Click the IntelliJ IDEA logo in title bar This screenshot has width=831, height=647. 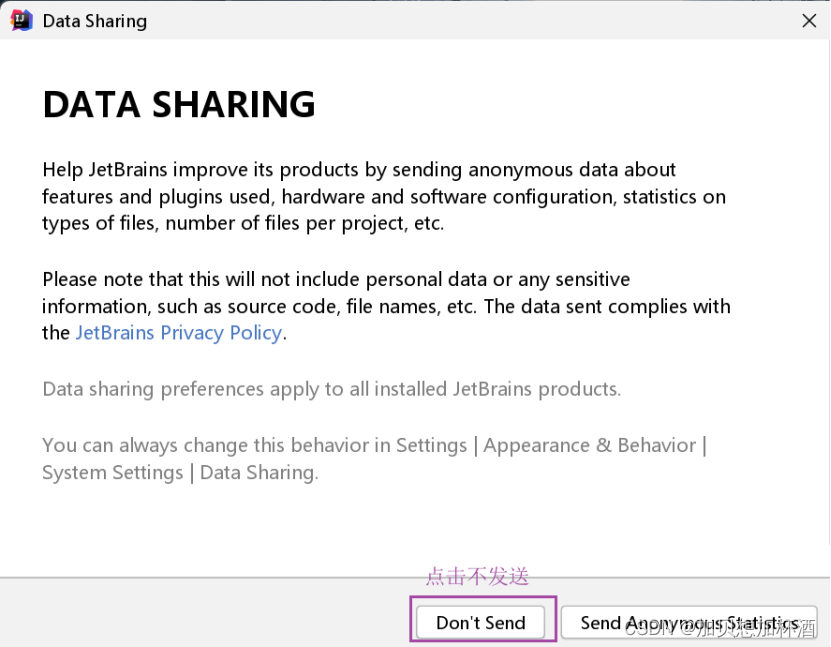coord(21,20)
